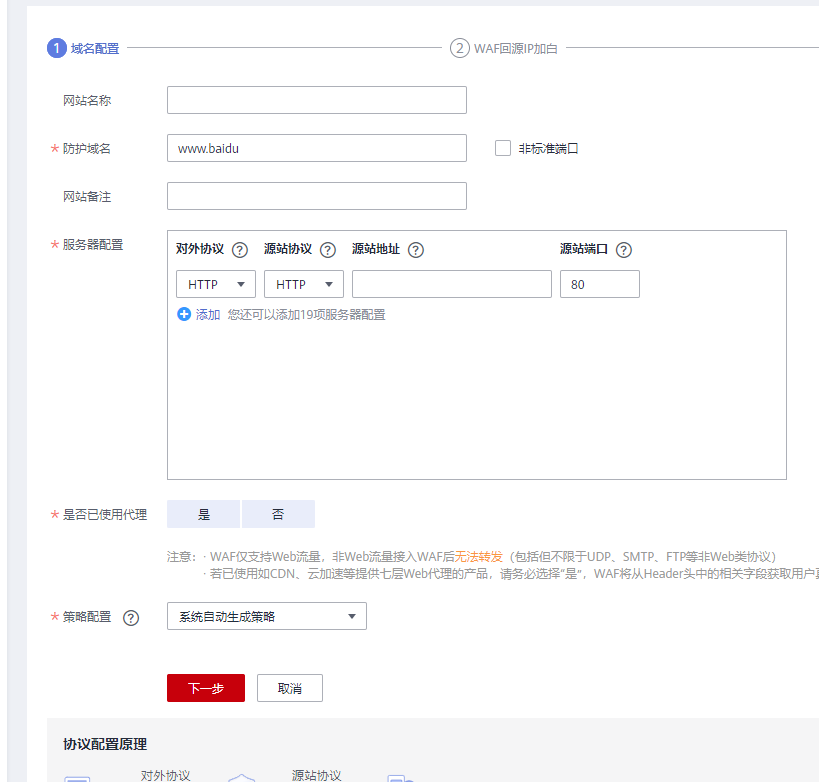Click the help icon next to 源站地址
Screen dimensions: 819x782
tap(416, 250)
